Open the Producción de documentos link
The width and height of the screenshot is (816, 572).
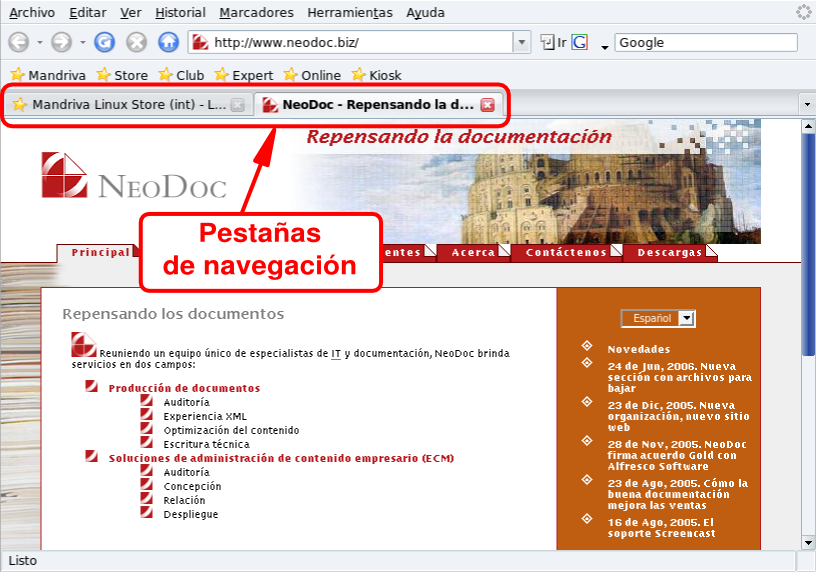point(184,388)
